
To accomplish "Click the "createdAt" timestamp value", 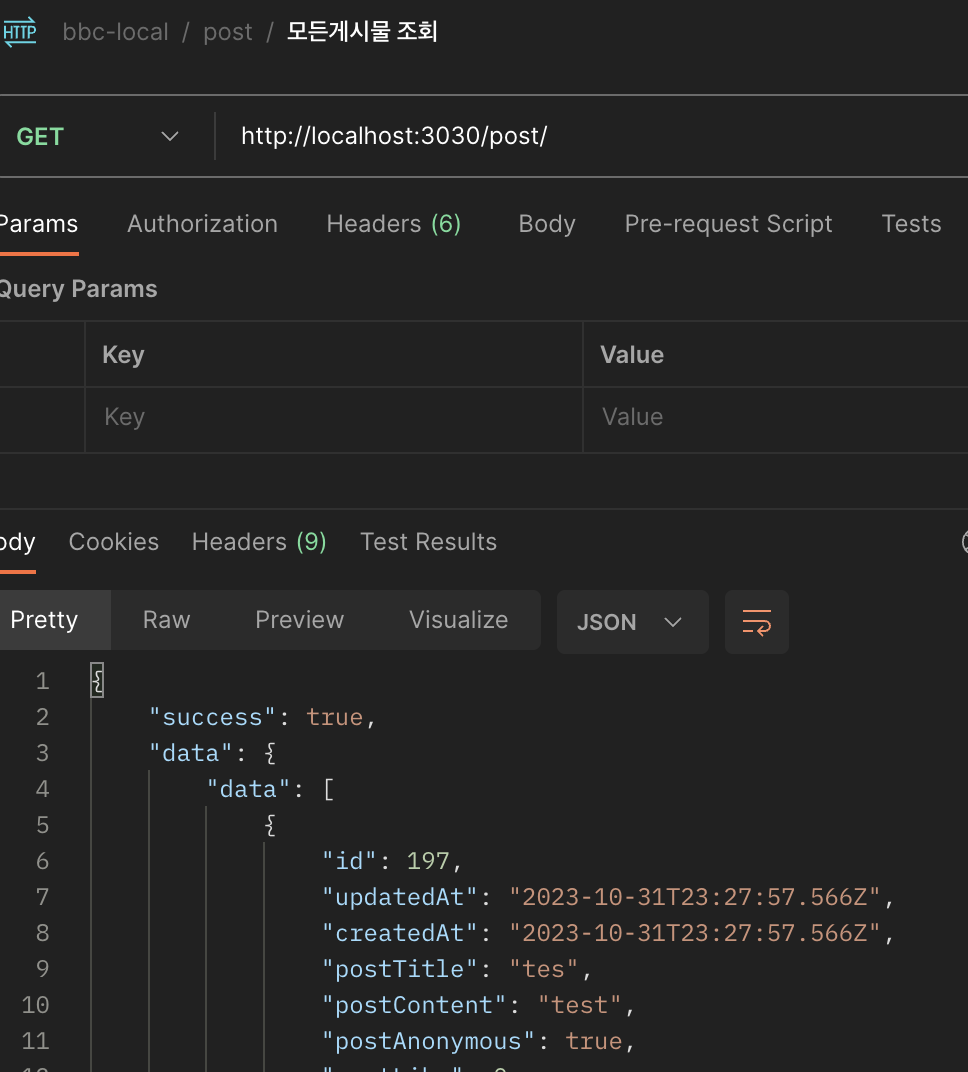I will tap(695, 933).
